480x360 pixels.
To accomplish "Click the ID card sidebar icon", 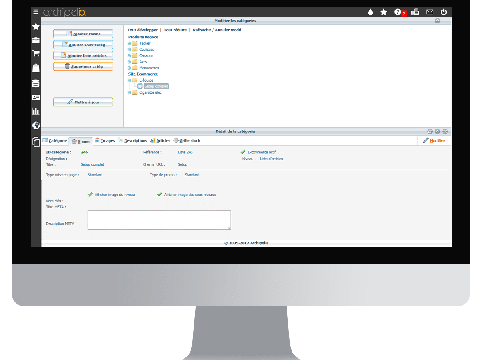I will click(x=36, y=97).
